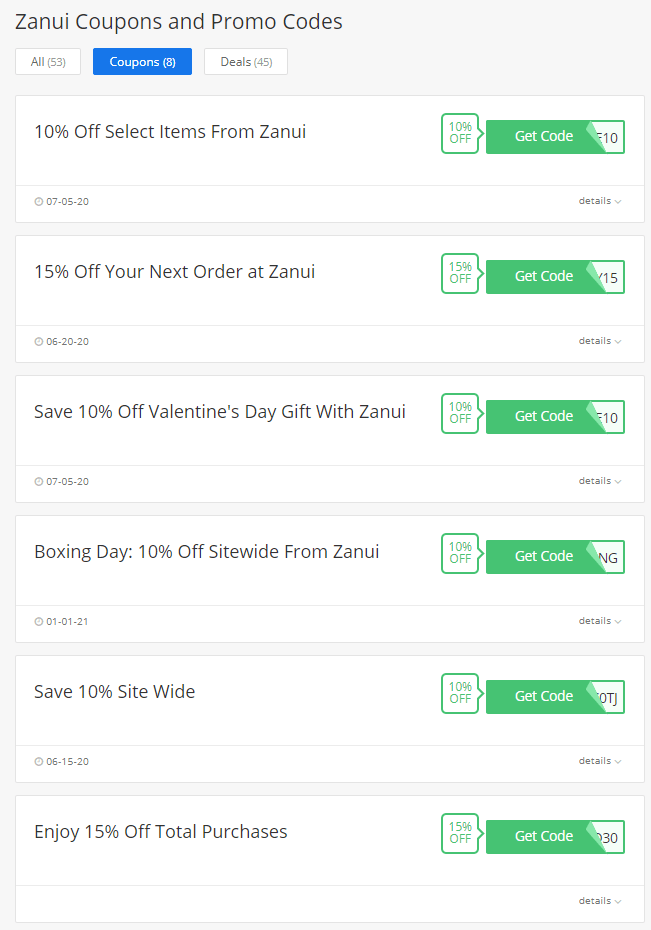Click the clock icon beside 06-20-20 date
Image resolution: width=651 pixels, height=930 pixels.
pyautogui.click(x=39, y=342)
